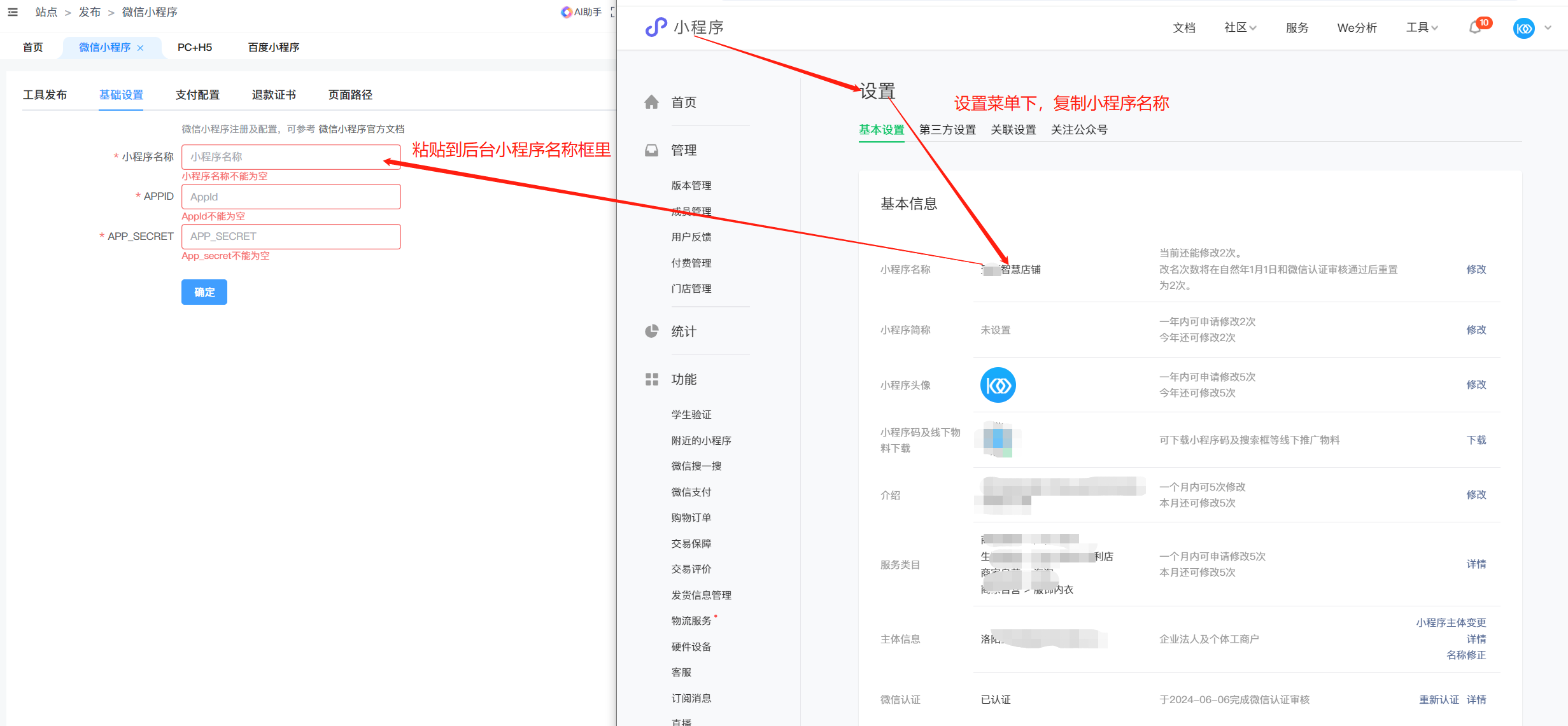Open 微信小程序官方文档 link
Screen dimensions: 1568x726
click(362, 129)
